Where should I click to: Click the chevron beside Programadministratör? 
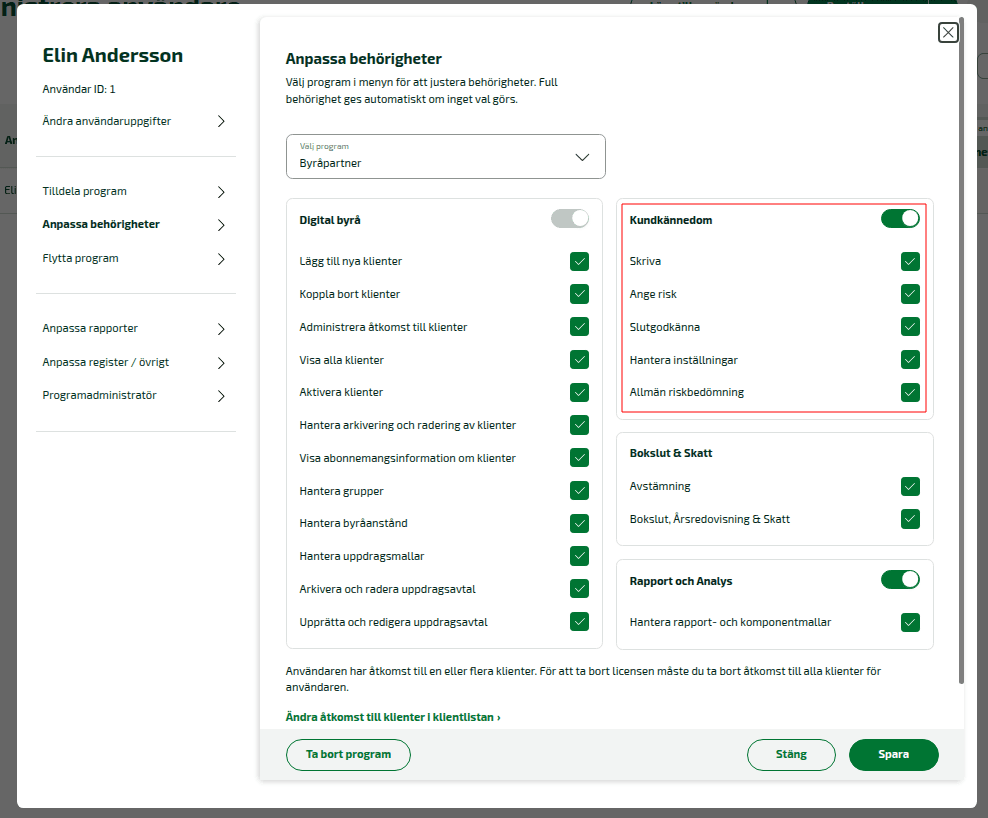[x=221, y=396]
